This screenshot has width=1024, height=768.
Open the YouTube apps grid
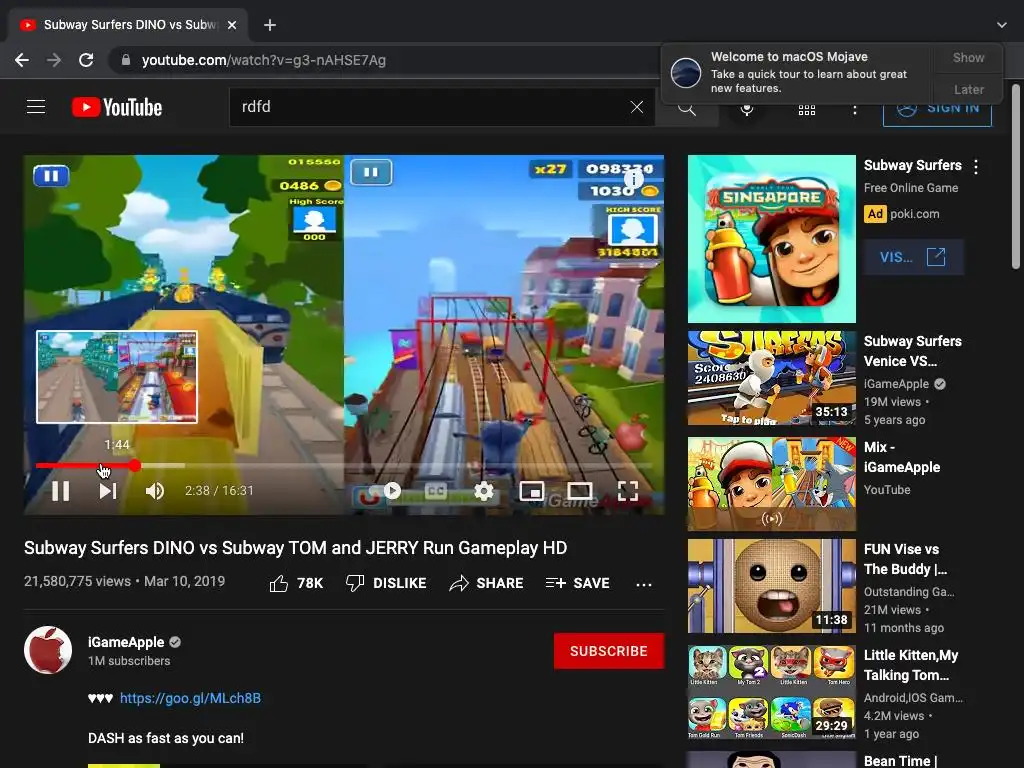[807, 110]
